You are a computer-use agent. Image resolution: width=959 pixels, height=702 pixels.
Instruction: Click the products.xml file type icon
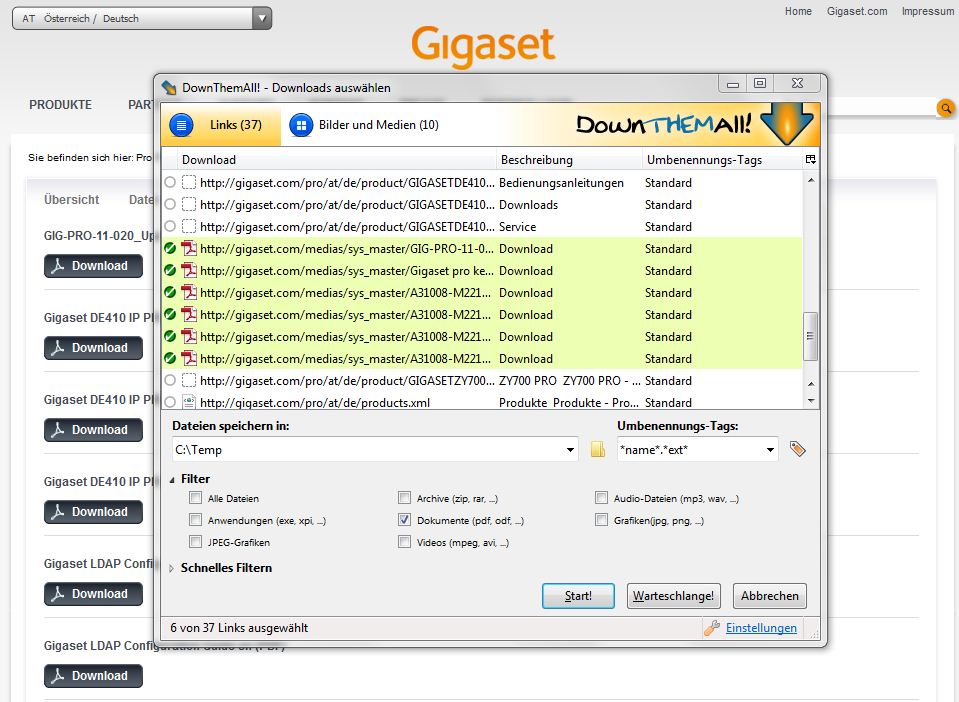click(189, 402)
